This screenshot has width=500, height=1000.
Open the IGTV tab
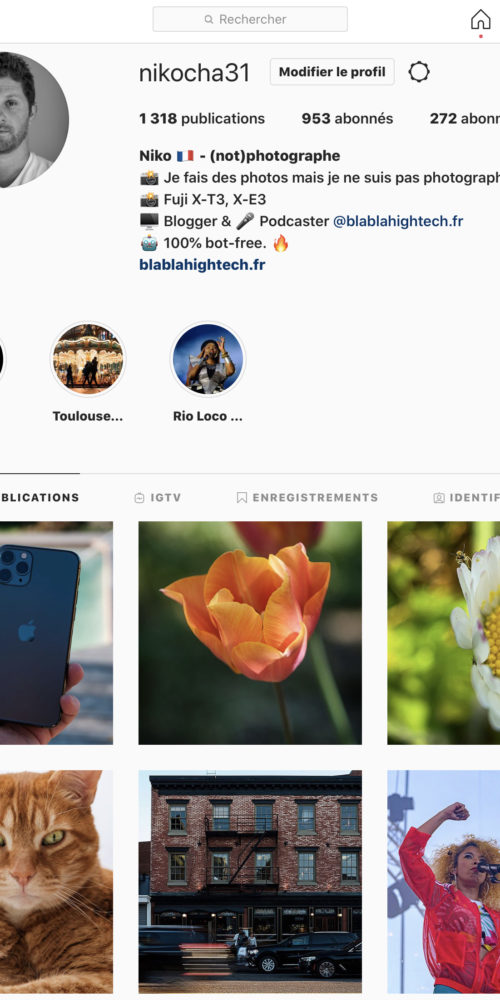pos(158,497)
